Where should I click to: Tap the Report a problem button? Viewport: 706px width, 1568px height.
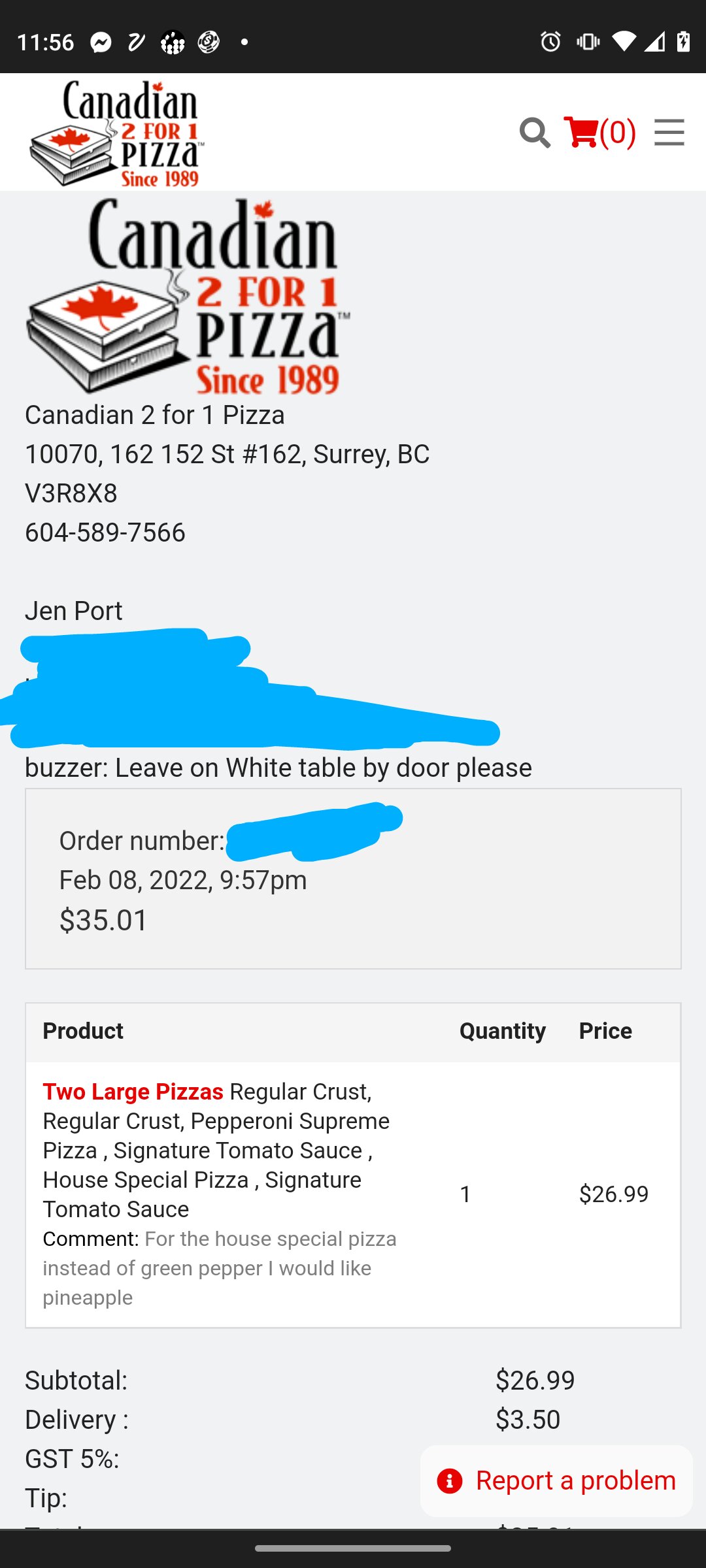(x=556, y=1480)
